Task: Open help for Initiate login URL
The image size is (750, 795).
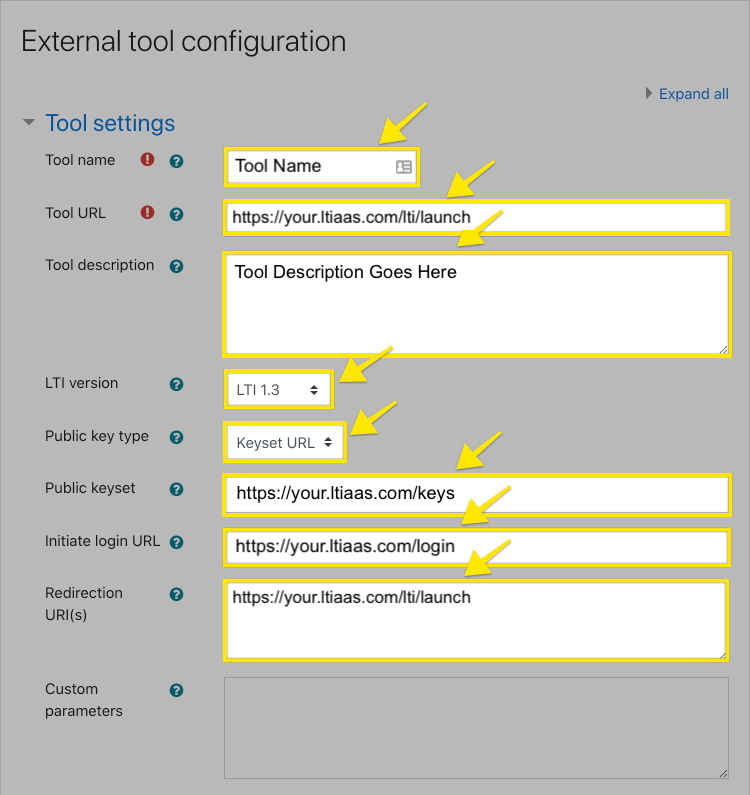Action: [176, 542]
